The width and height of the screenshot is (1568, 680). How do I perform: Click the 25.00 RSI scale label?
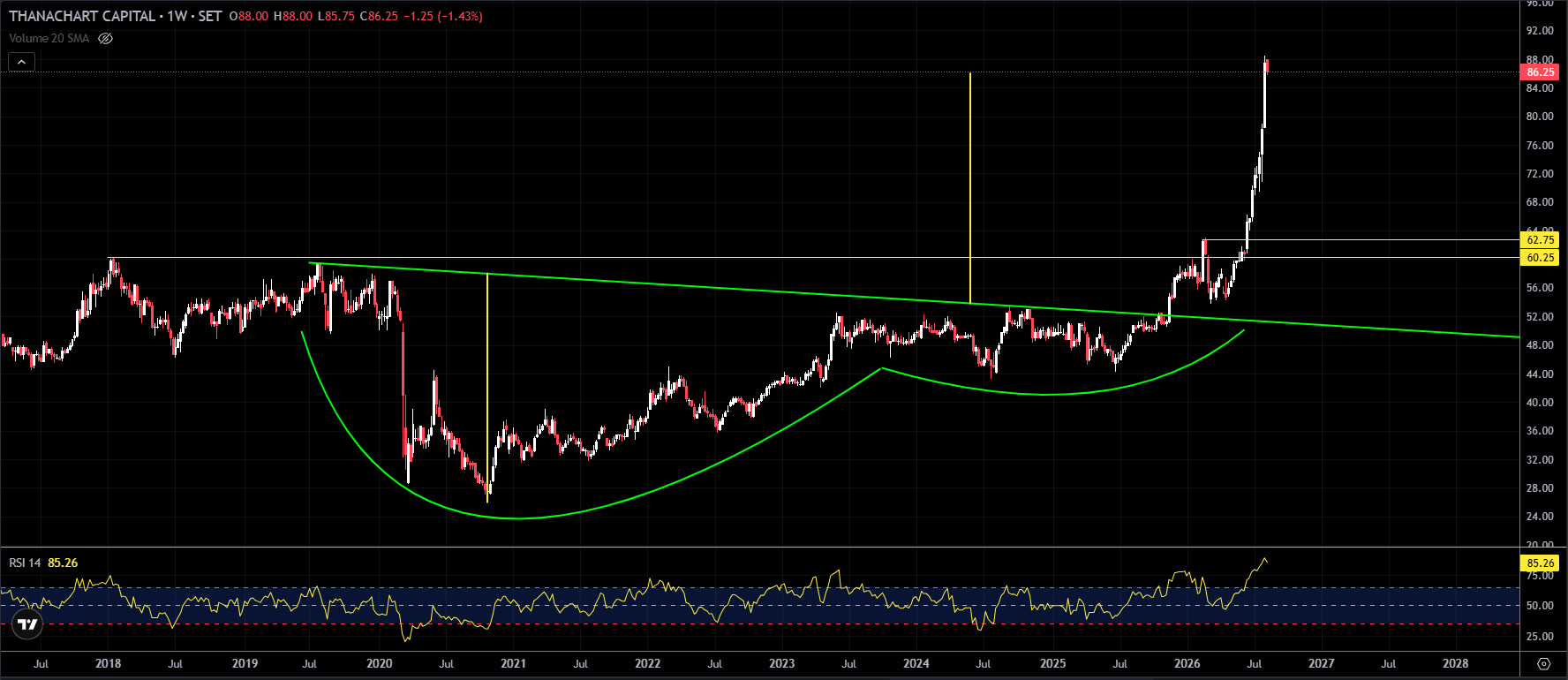coord(1540,637)
